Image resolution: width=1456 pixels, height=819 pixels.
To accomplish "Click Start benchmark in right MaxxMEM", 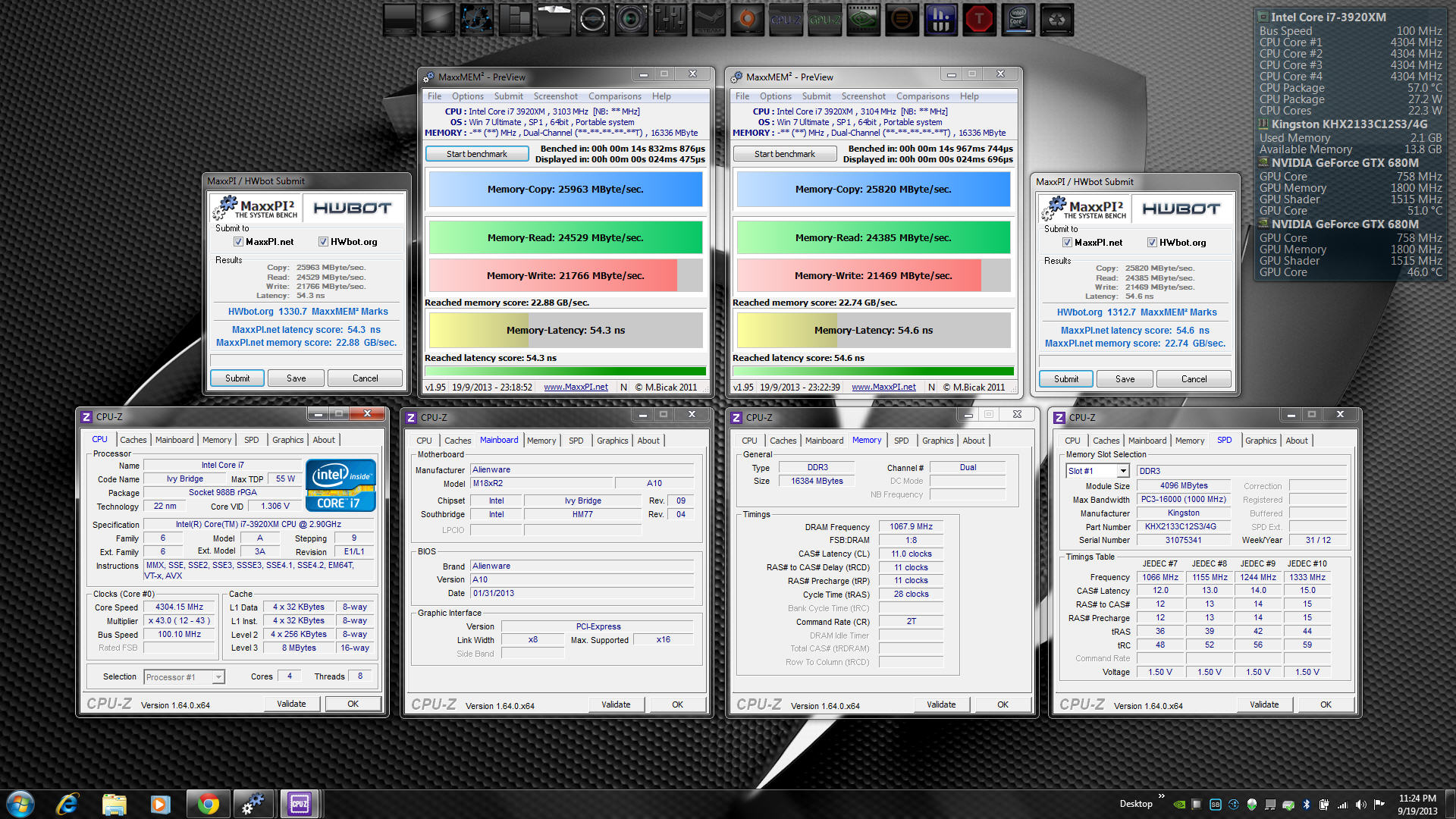I will click(785, 154).
